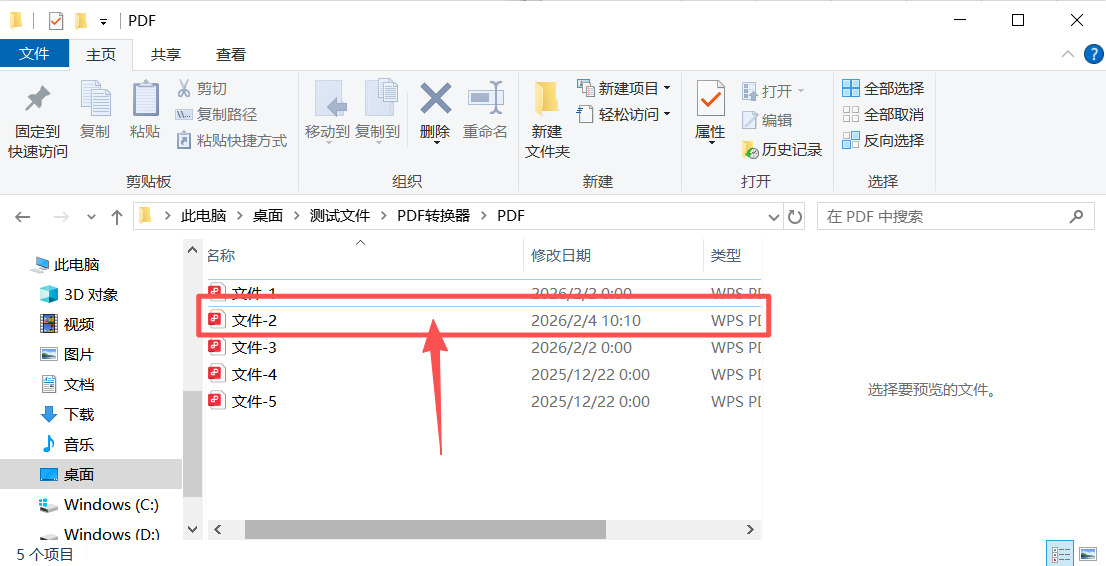Expand the recent locations chevron
This screenshot has width=1106, height=566.
[91, 217]
